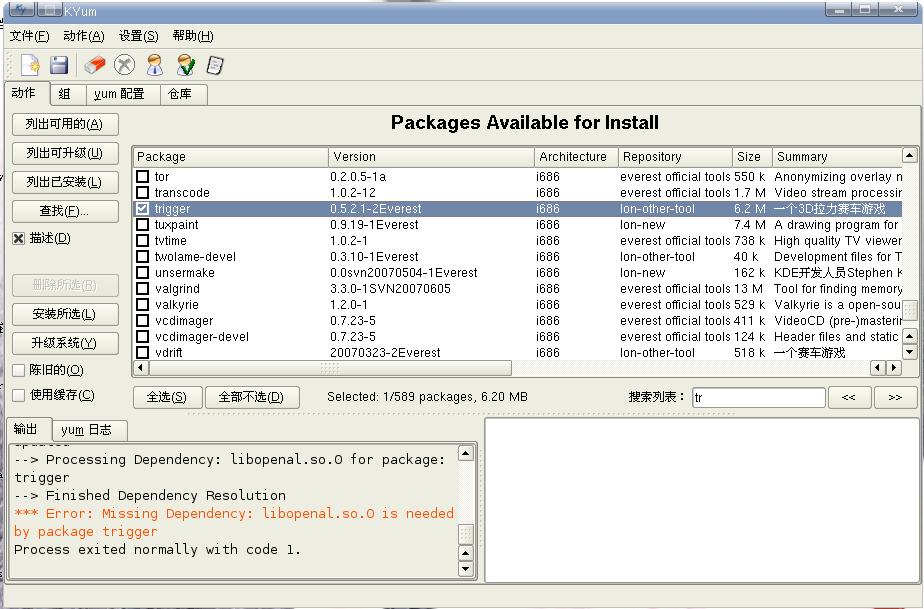The height and width of the screenshot is (609, 924).
Task: Click the down arrow of the output log scrollbar
Action: [466, 570]
